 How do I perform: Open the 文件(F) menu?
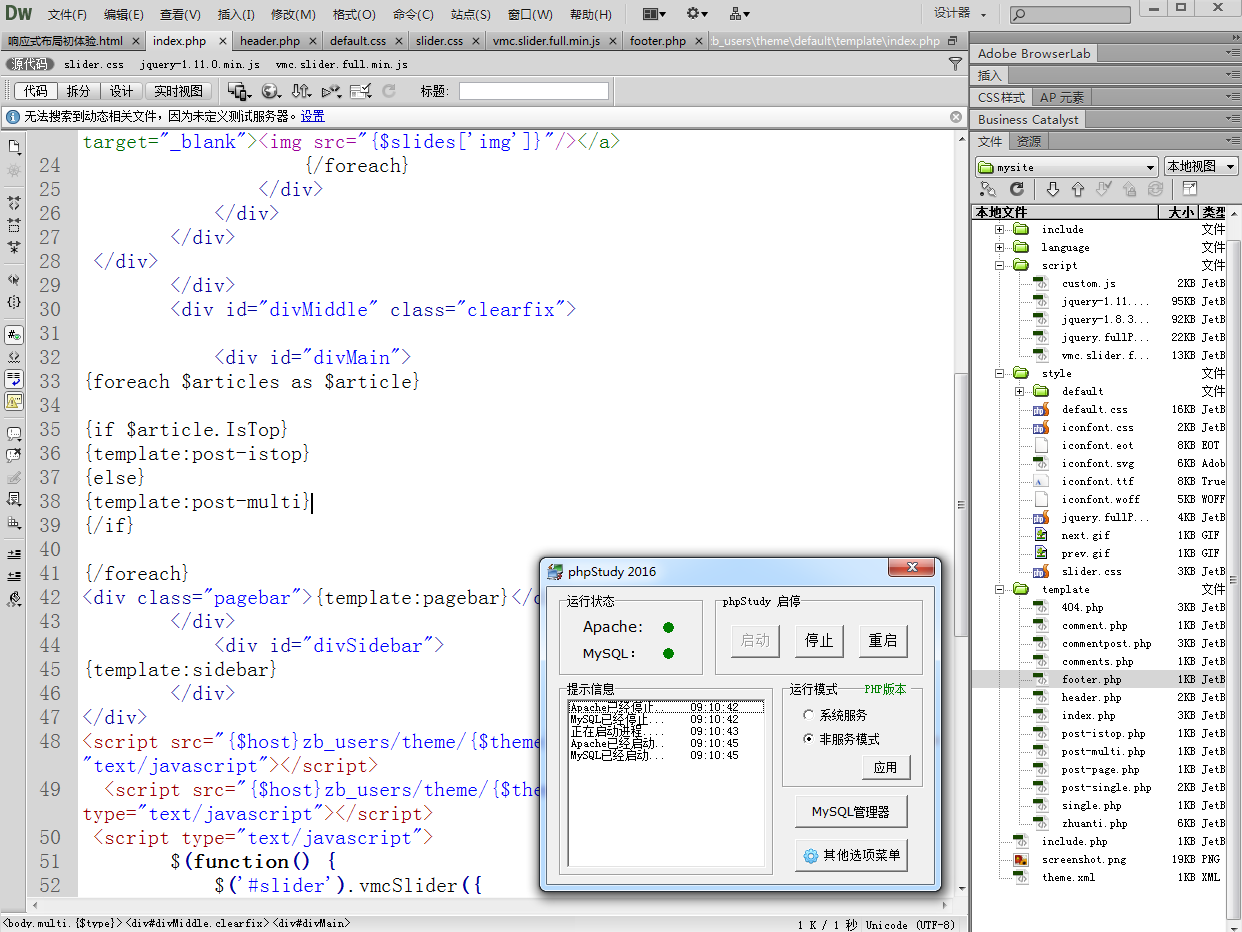tap(67, 15)
